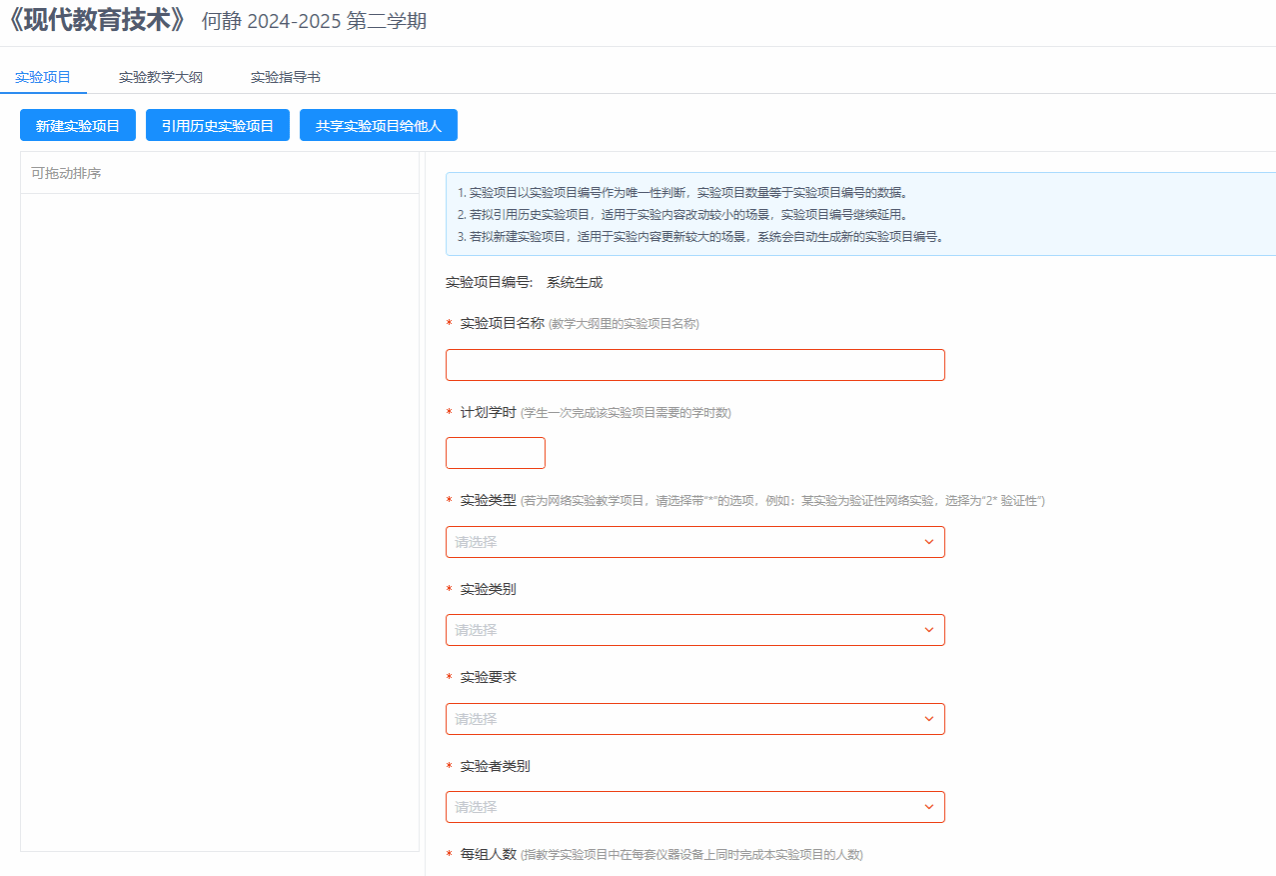Click the blue info notice box
The height and width of the screenshot is (876, 1276).
[x=860, y=214]
